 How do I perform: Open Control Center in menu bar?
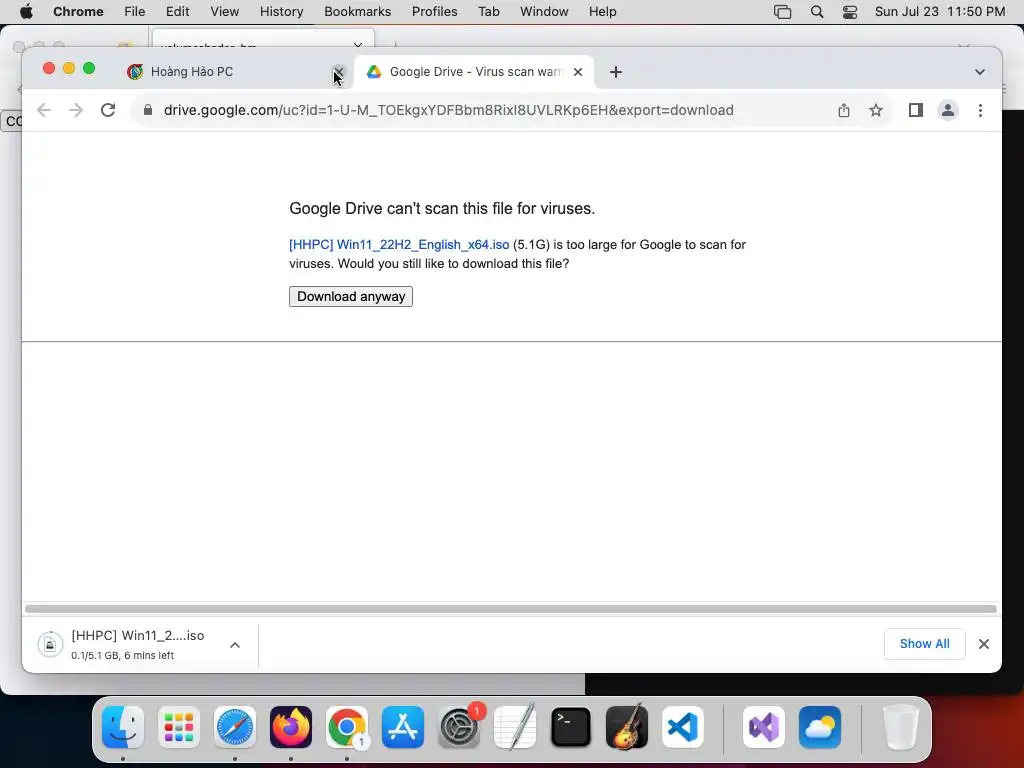click(x=850, y=12)
